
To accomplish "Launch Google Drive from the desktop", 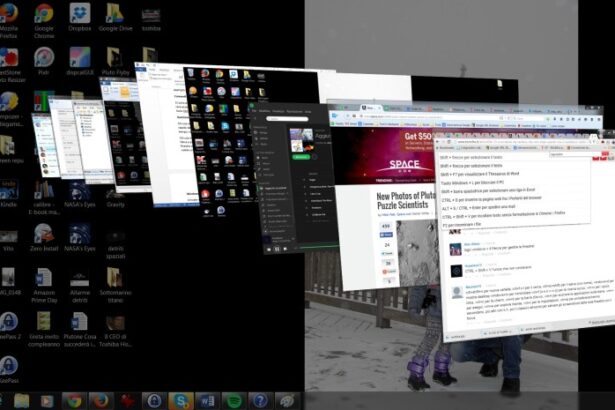I will 115,14.
